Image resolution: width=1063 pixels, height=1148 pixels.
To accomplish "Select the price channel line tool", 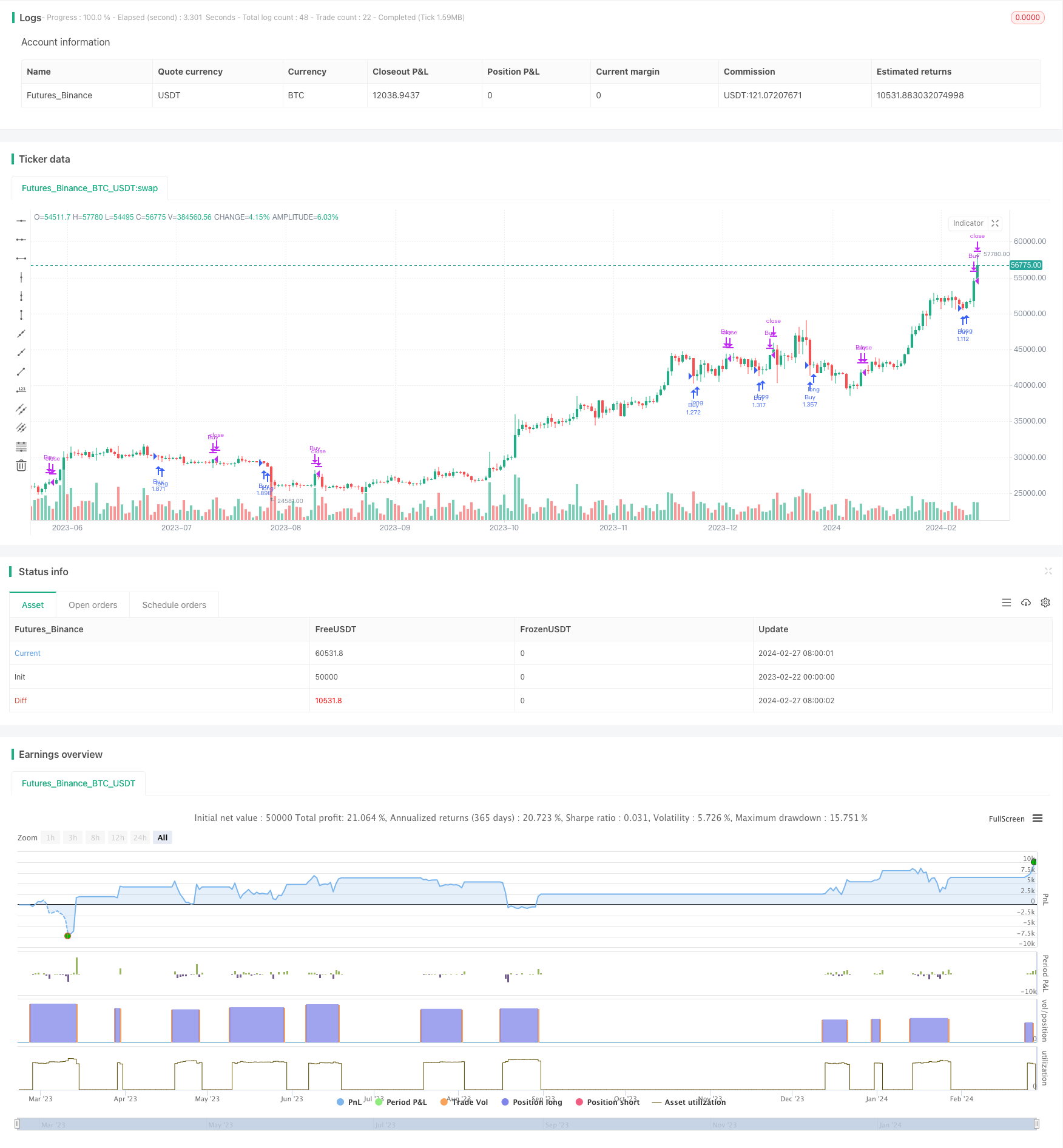I will [21, 409].
